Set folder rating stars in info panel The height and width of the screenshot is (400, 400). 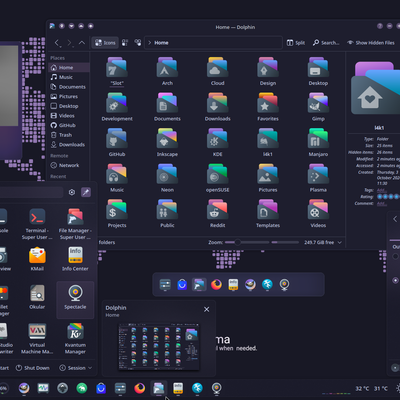tap(388, 197)
